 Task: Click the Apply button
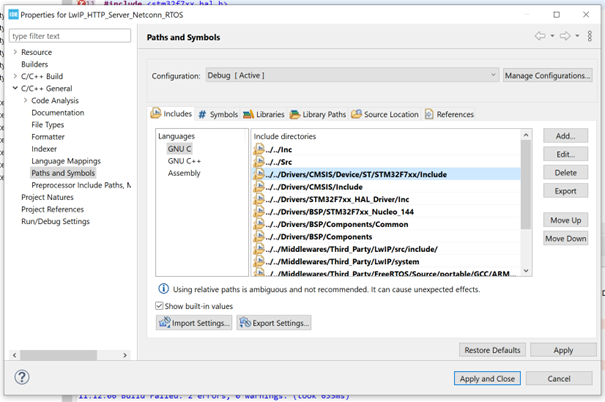click(563, 350)
